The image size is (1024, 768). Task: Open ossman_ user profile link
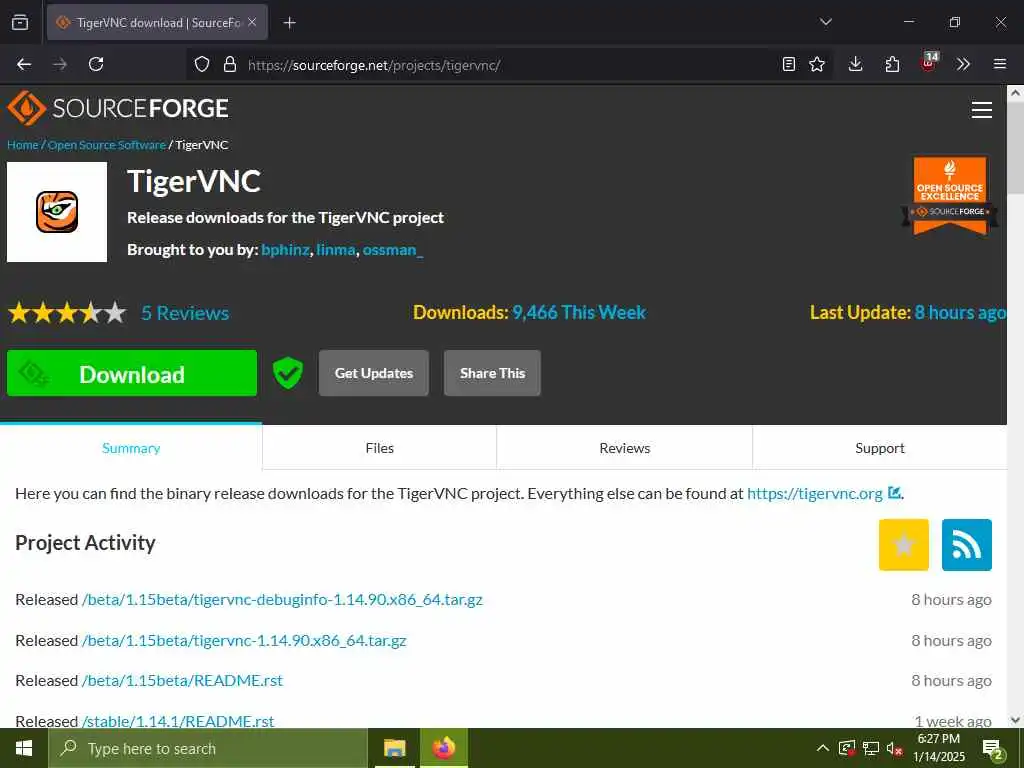[x=393, y=250]
